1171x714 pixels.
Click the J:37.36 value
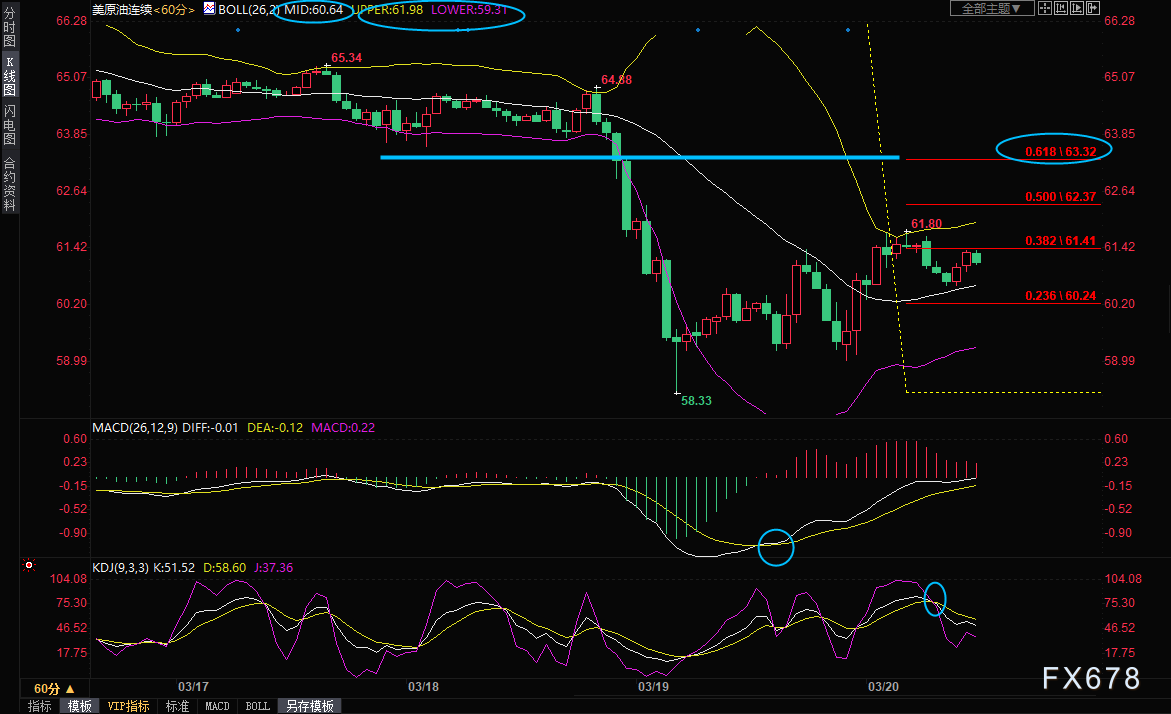pos(273,568)
